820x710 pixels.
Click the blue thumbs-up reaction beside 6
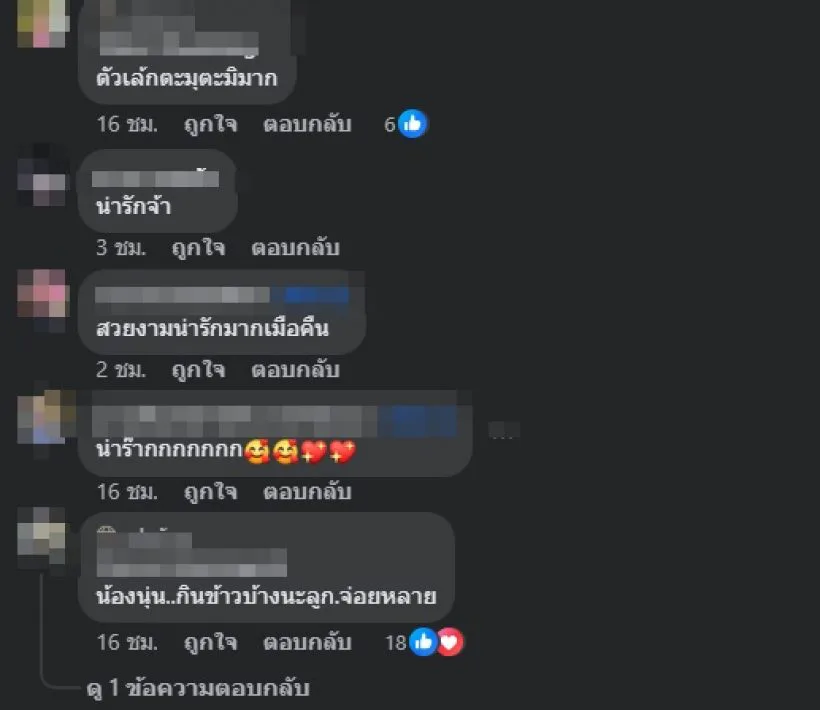[x=413, y=124]
